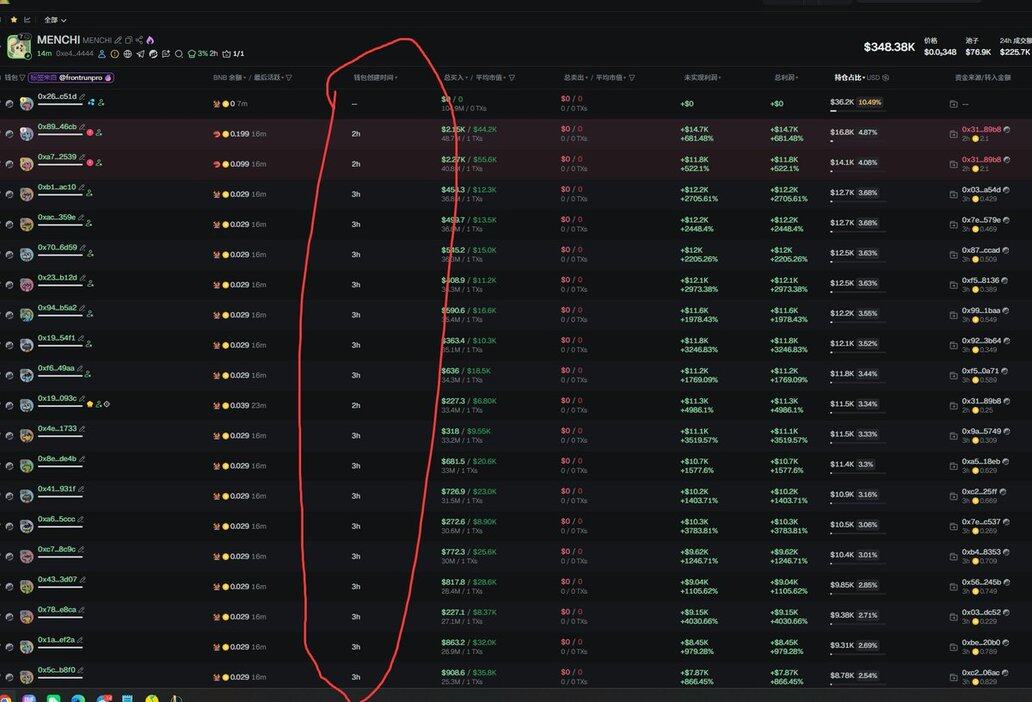The image size is (1032, 702).
Task: Click the star favorite icon at top left
Action: (x=13, y=19)
